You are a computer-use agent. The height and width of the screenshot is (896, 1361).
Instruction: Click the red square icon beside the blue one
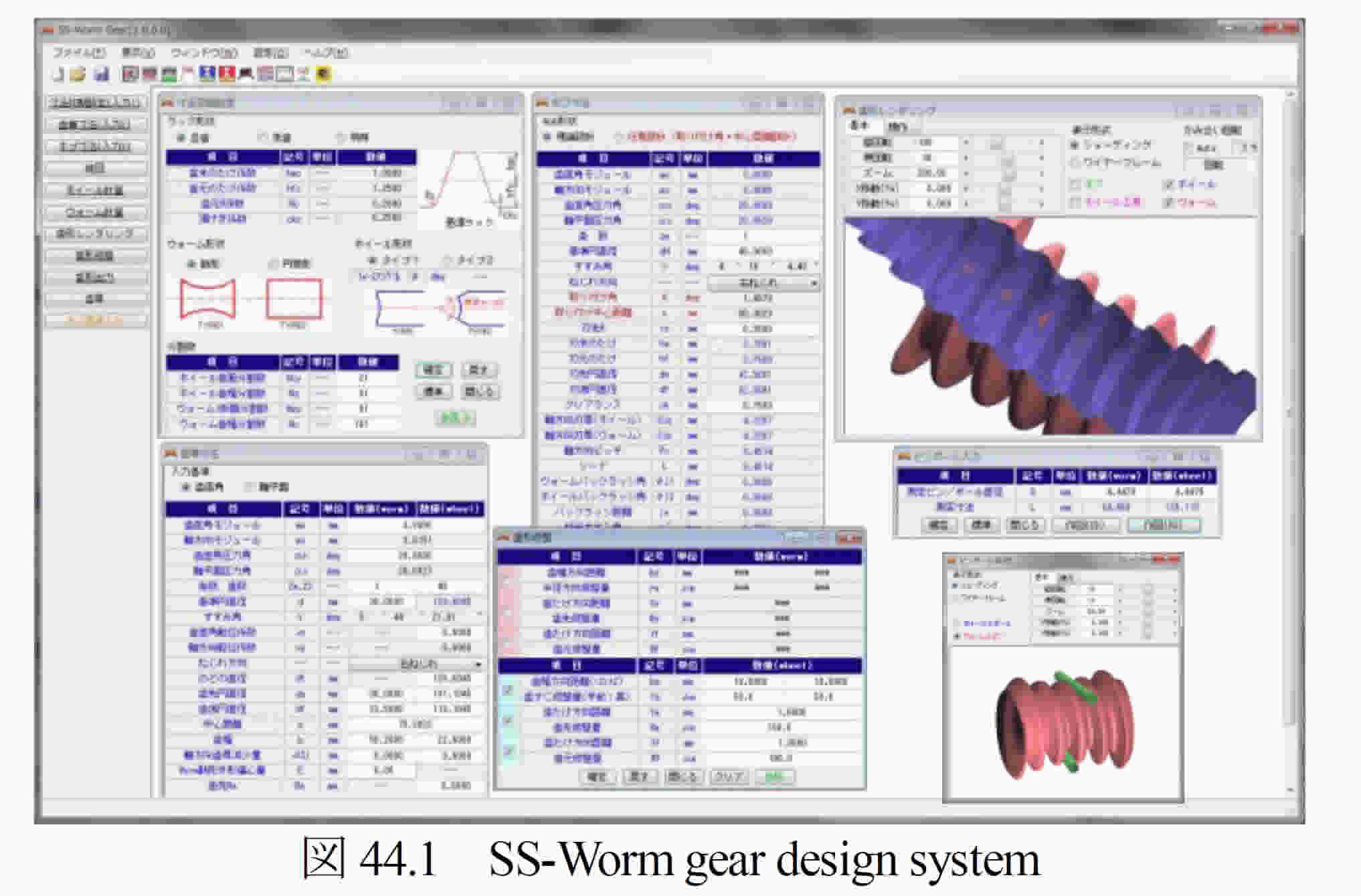tap(226, 74)
